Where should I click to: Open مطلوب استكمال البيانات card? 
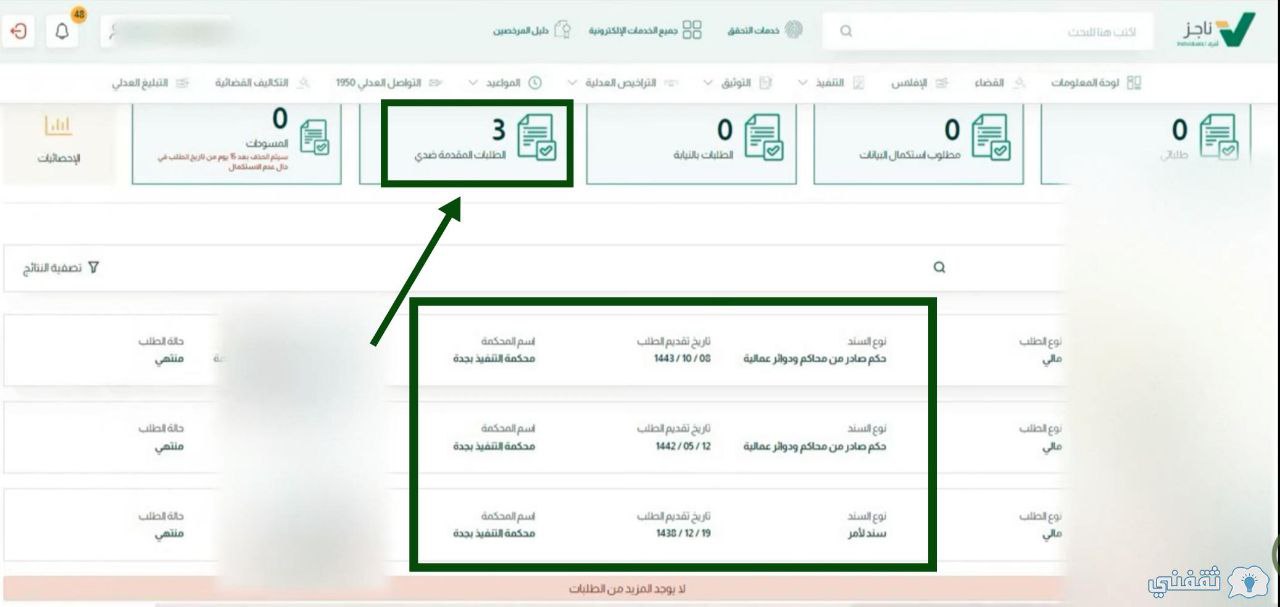[x=919, y=142]
